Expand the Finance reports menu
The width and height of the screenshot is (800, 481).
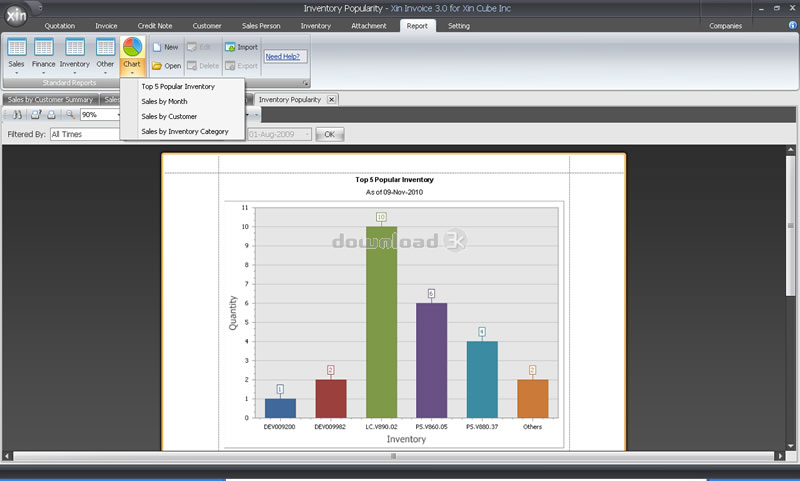[44, 55]
